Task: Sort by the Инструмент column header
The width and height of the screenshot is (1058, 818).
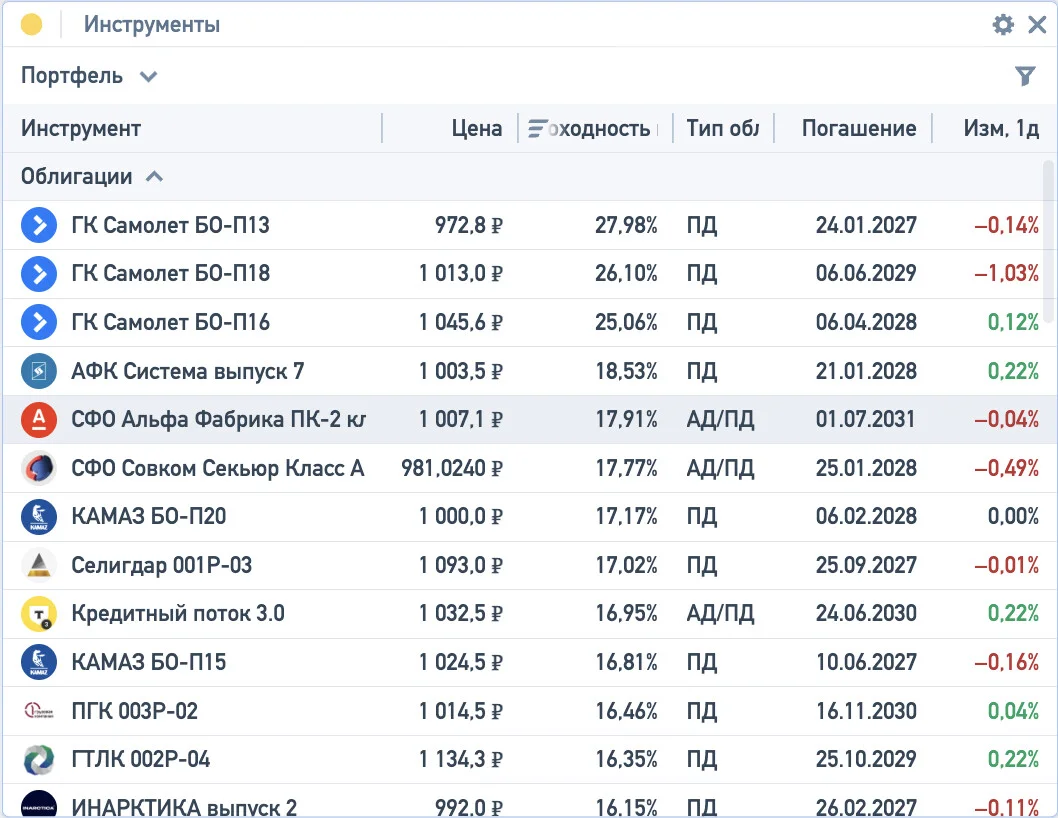Action: coord(81,128)
